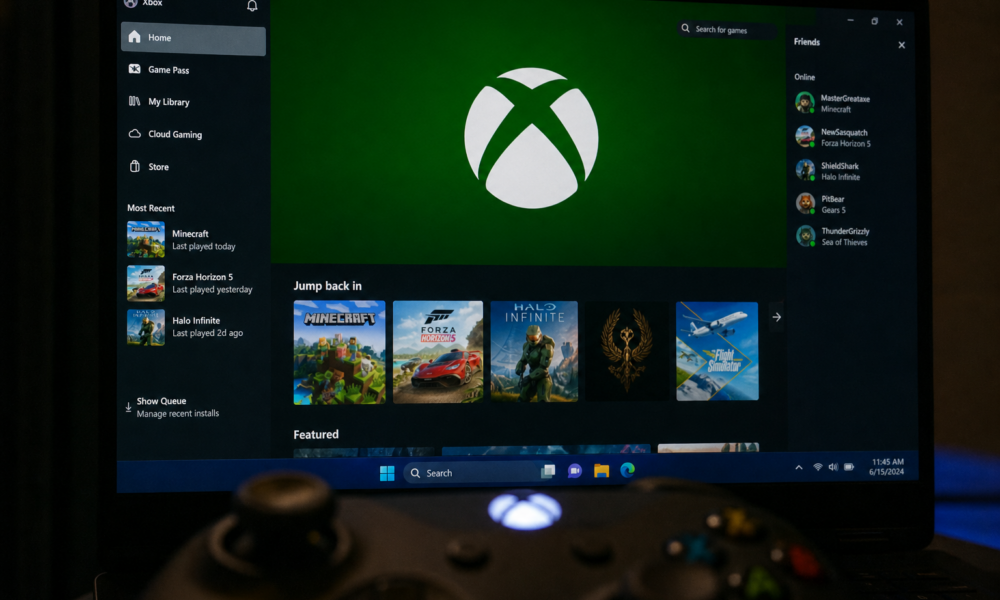
Task: Click Show Queue link
Action: coord(161,401)
